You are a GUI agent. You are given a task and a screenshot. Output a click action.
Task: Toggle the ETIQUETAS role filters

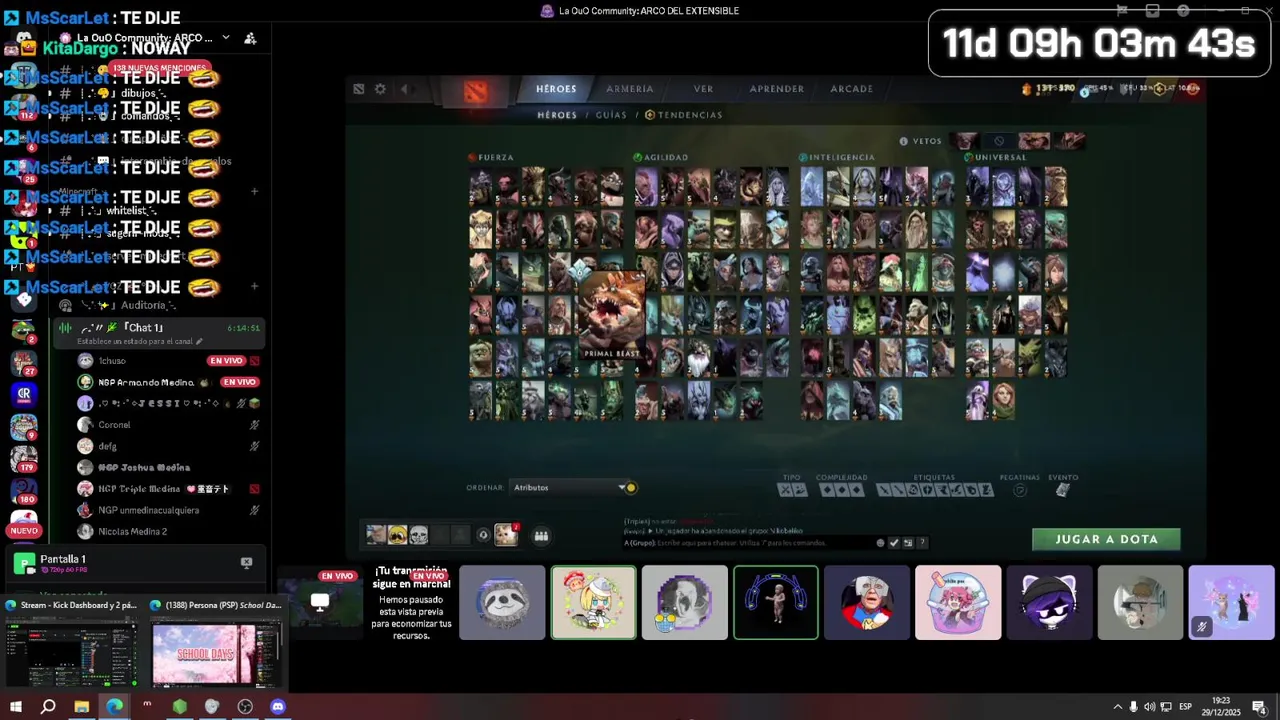(x=935, y=489)
